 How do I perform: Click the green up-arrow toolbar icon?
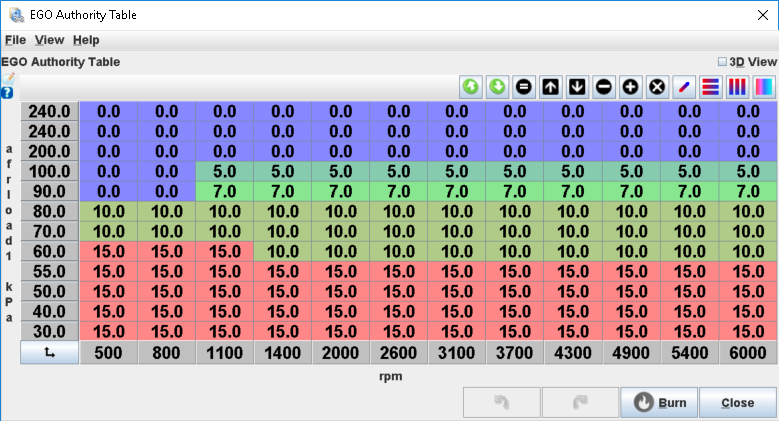(x=470, y=87)
